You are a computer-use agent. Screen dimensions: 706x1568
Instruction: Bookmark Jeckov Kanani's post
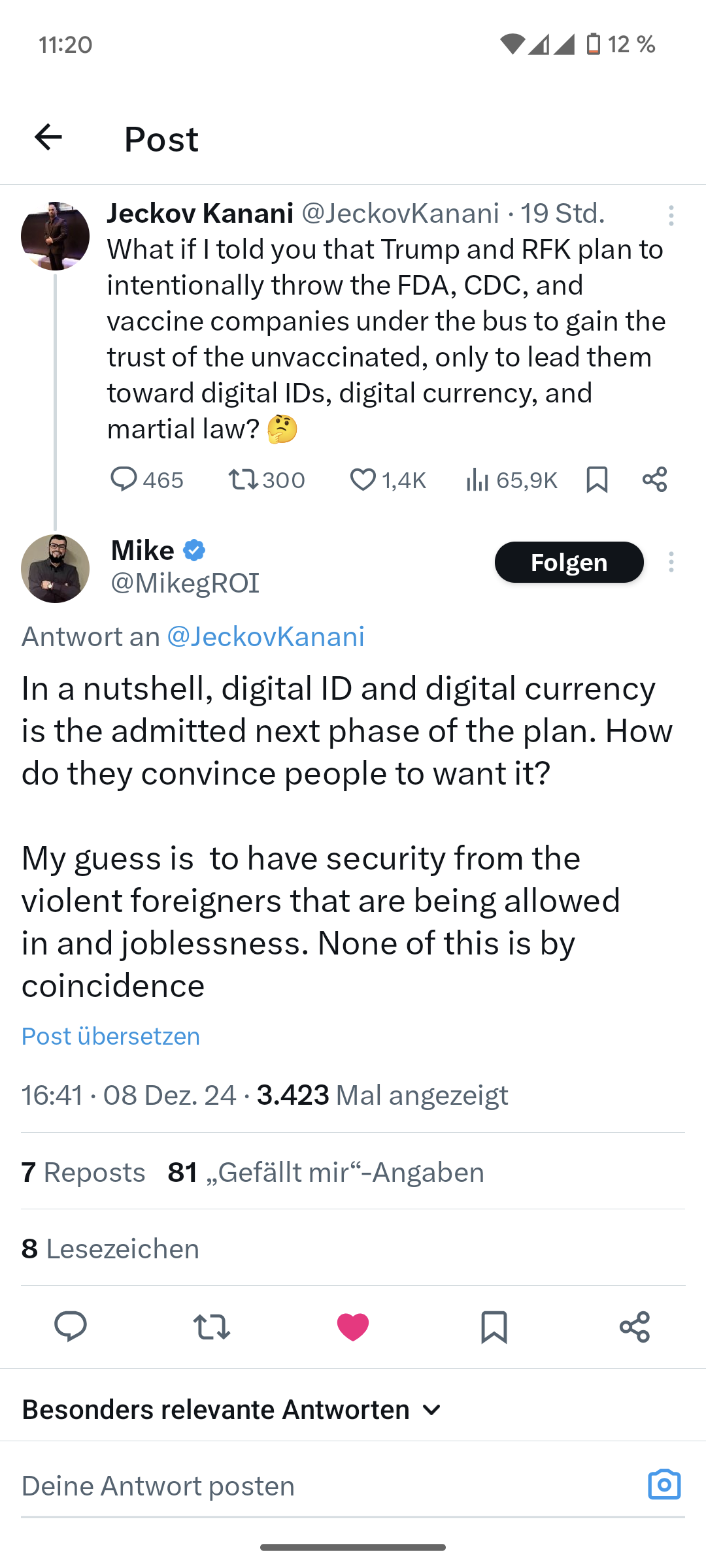tap(597, 480)
